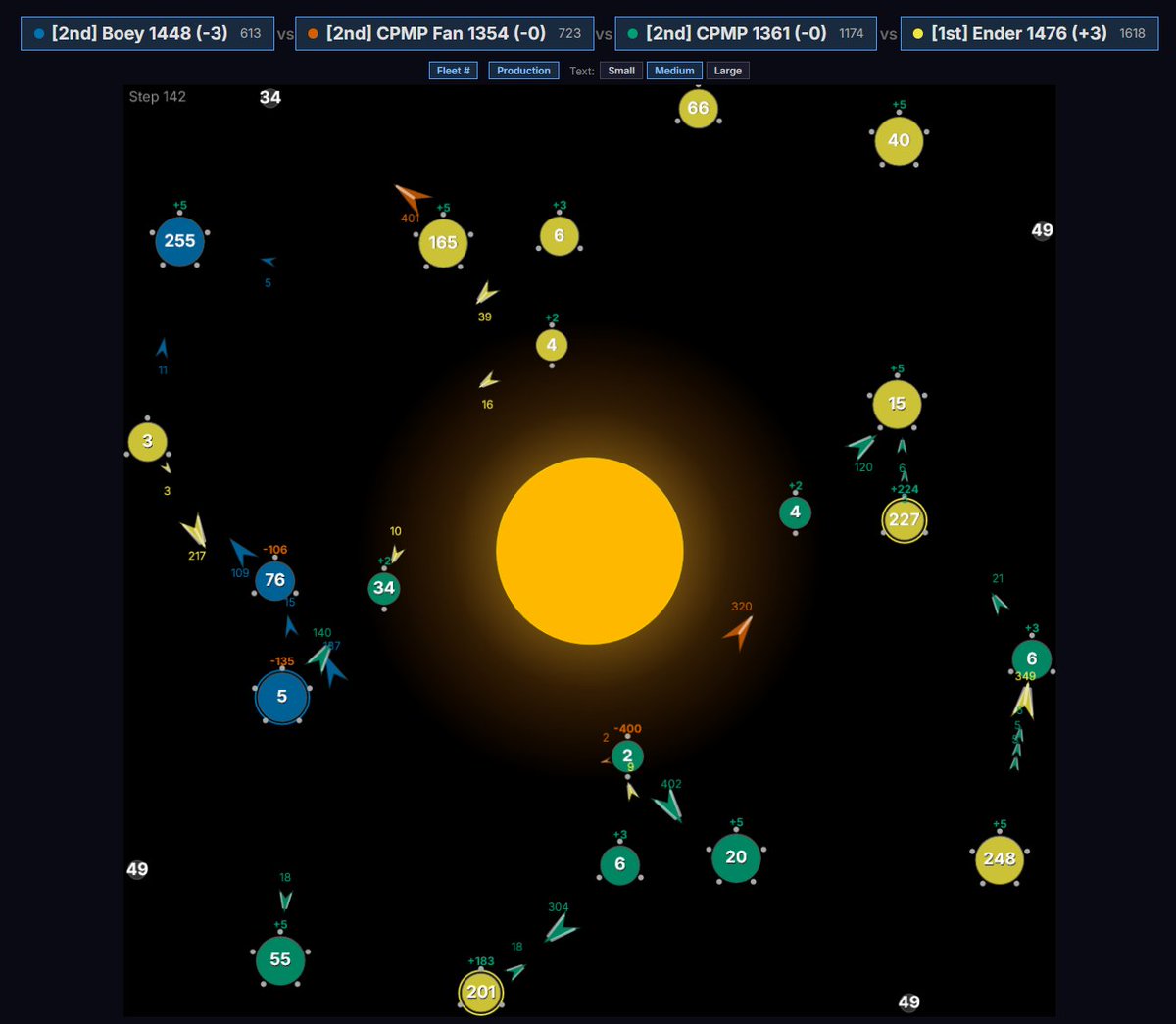Click the yellow planet labeled 6
Screen dimensions: 1176x1024
coord(559,236)
